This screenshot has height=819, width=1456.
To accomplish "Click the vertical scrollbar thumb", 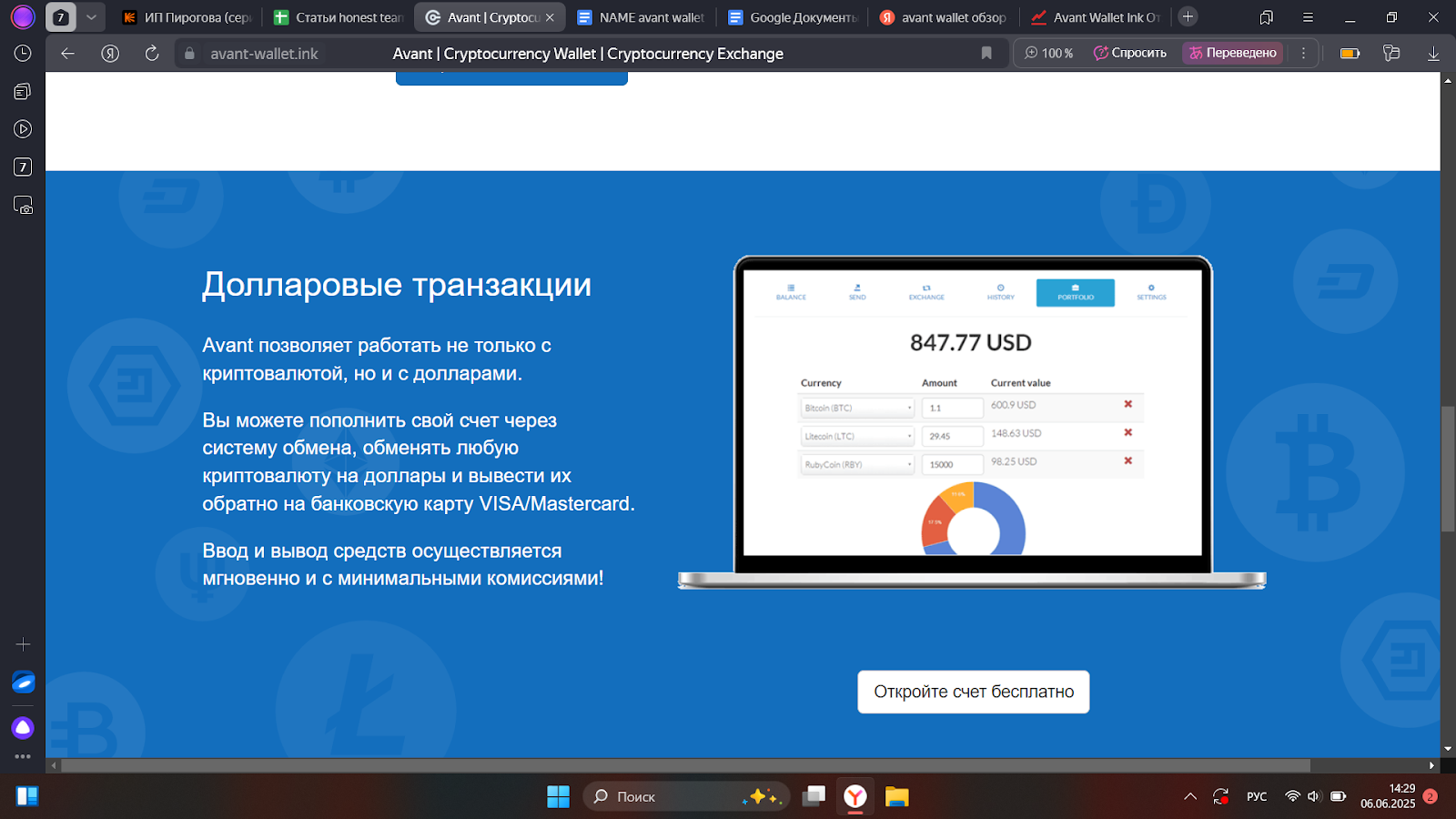I will pyautogui.click(x=1448, y=469).
